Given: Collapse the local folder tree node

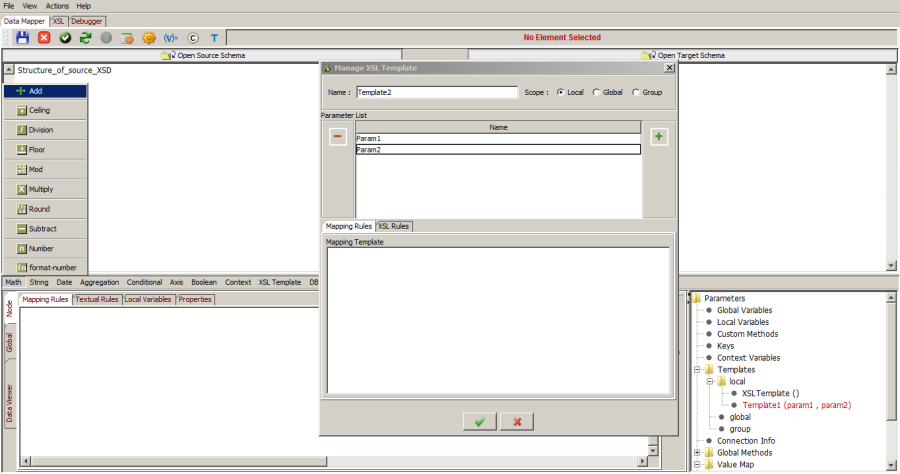Looking at the screenshot, I should click(709, 381).
